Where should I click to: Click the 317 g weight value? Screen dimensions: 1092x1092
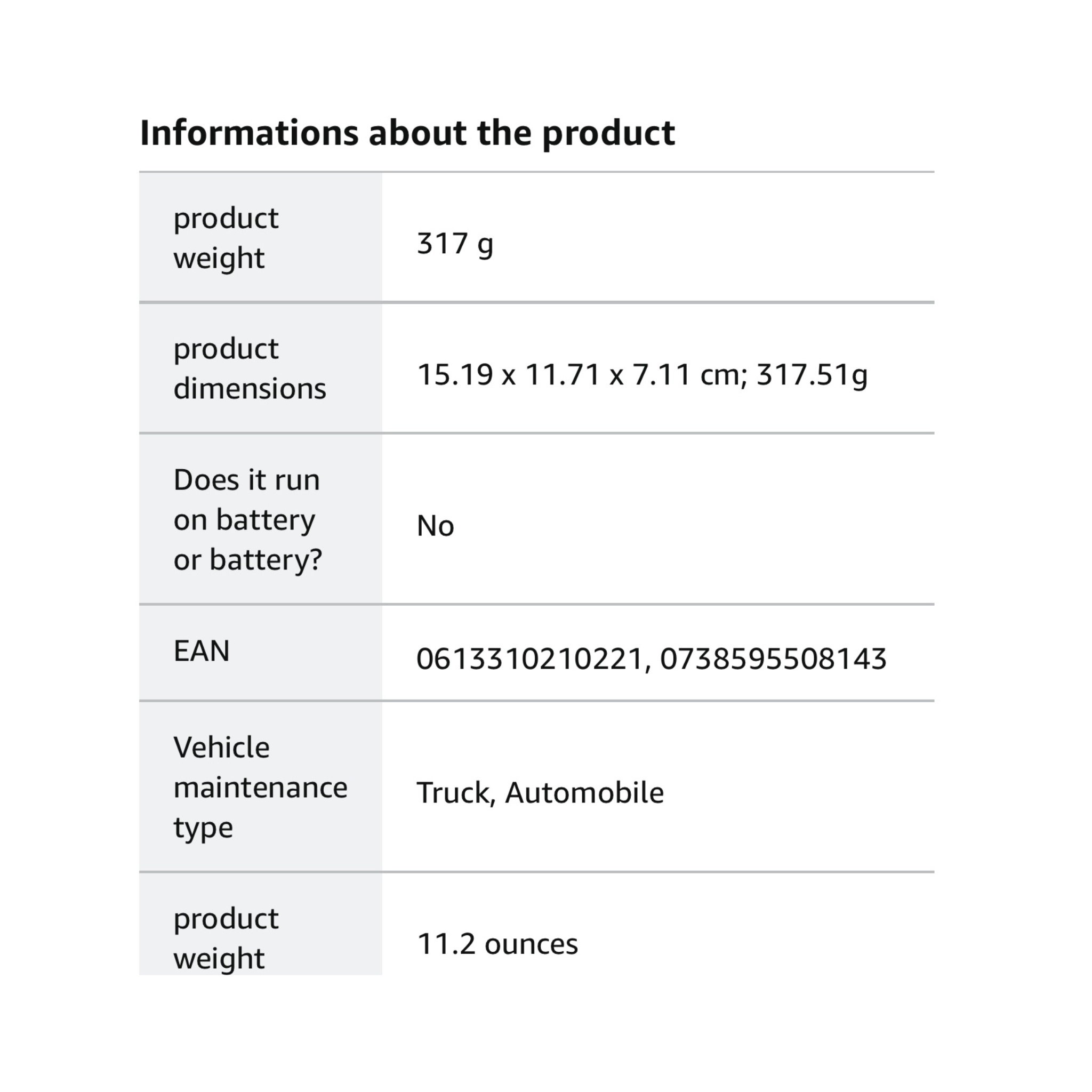point(455,244)
